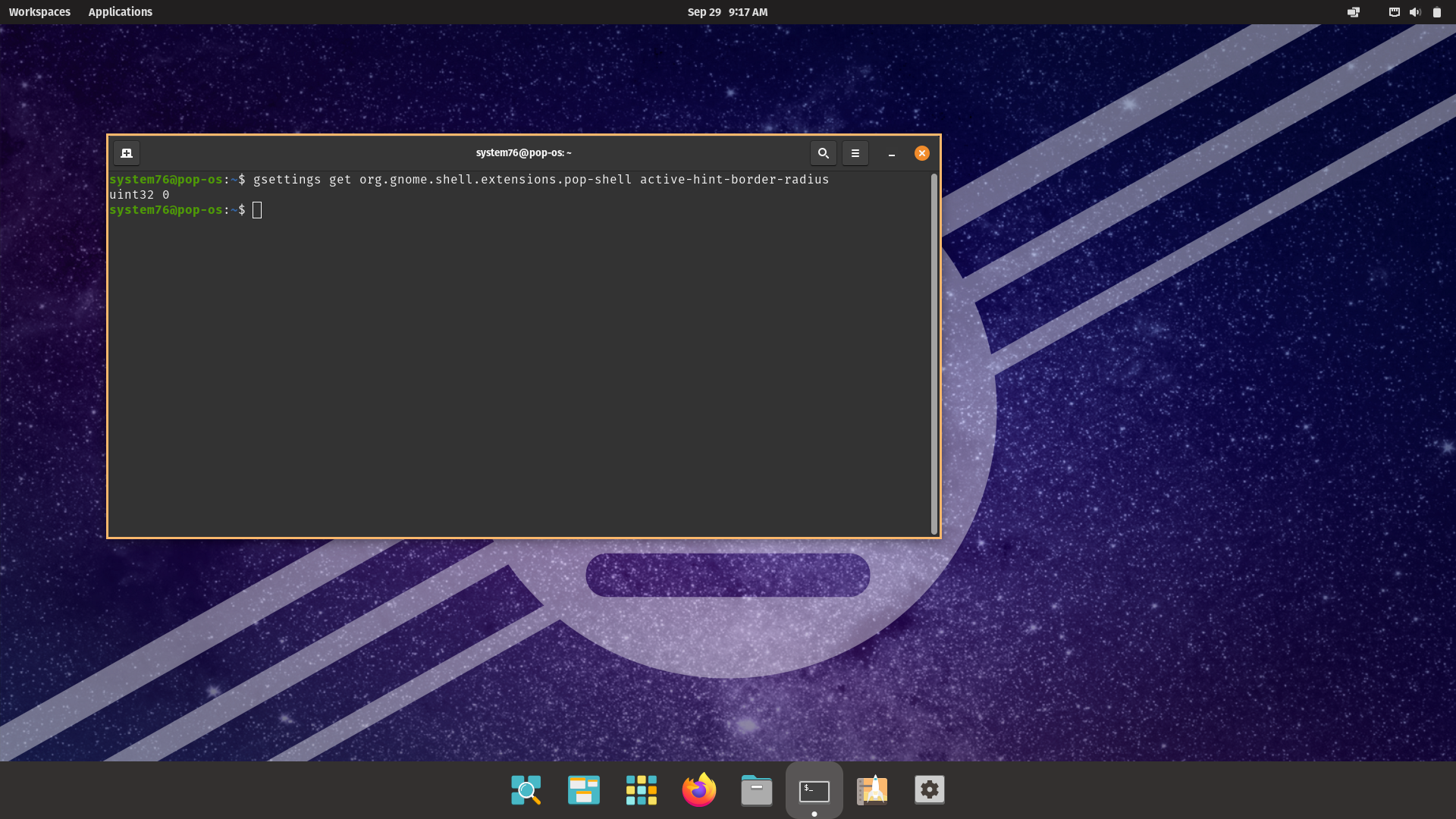Viewport: 1456px width, 819px height.
Task: Focus Terminal via its dock icon
Action: tap(814, 790)
